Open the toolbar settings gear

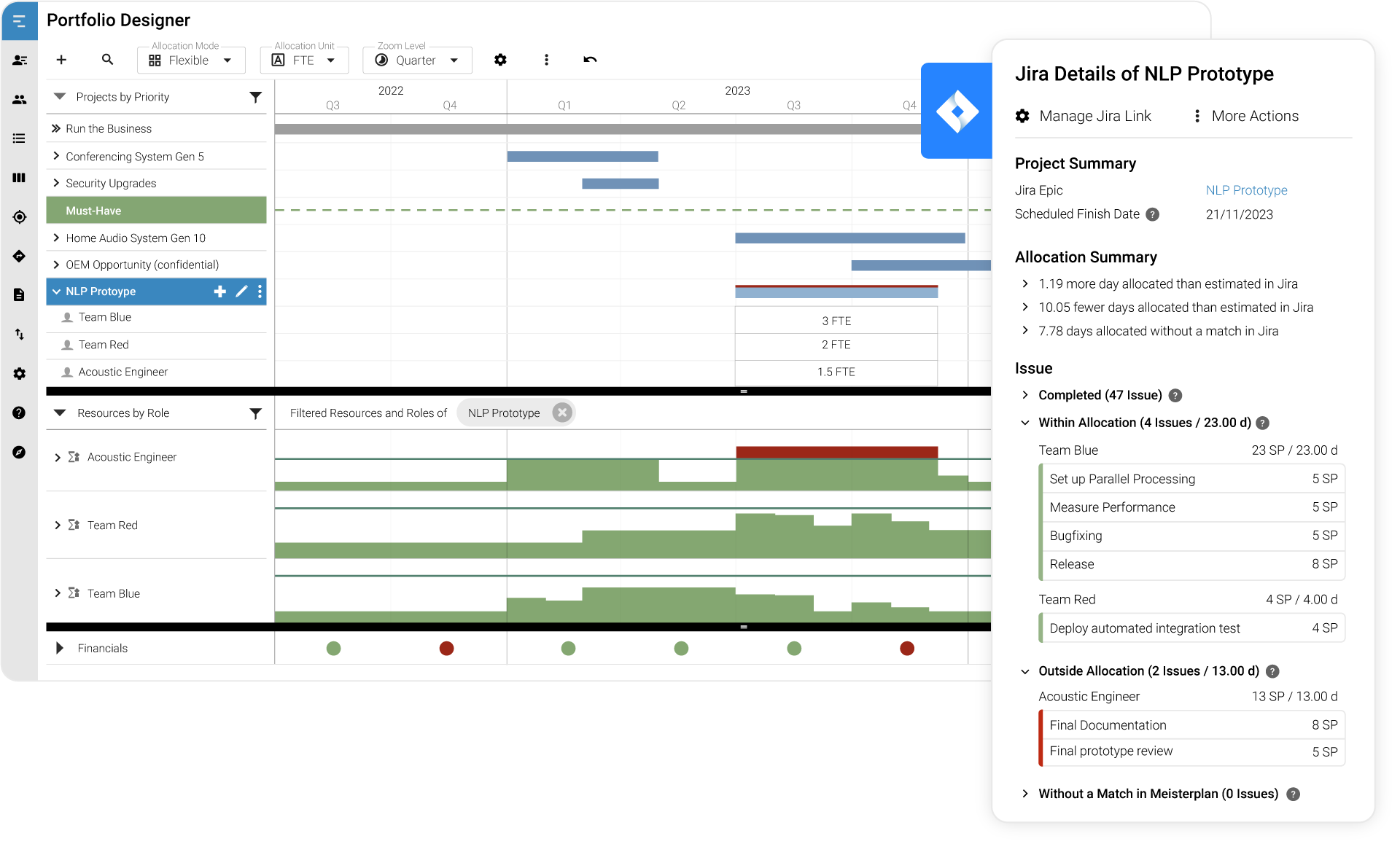click(500, 60)
